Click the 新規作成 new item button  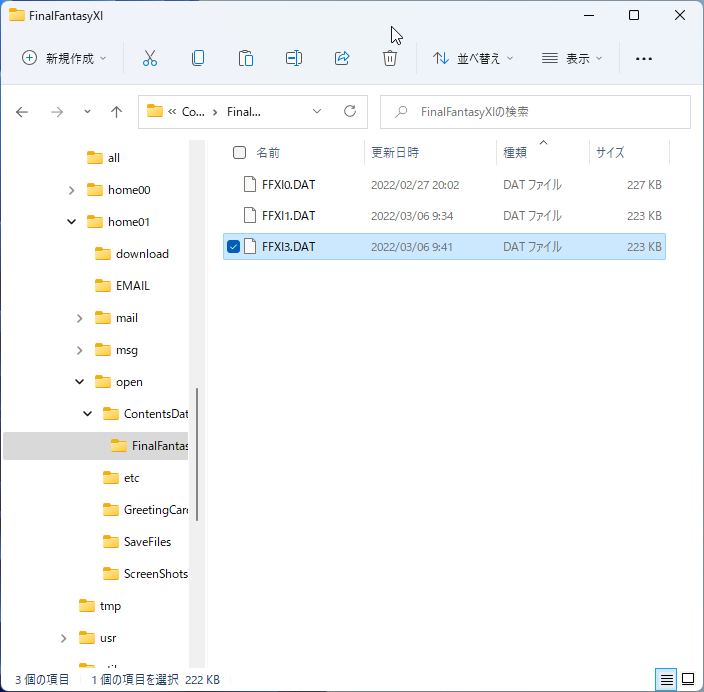(x=65, y=58)
